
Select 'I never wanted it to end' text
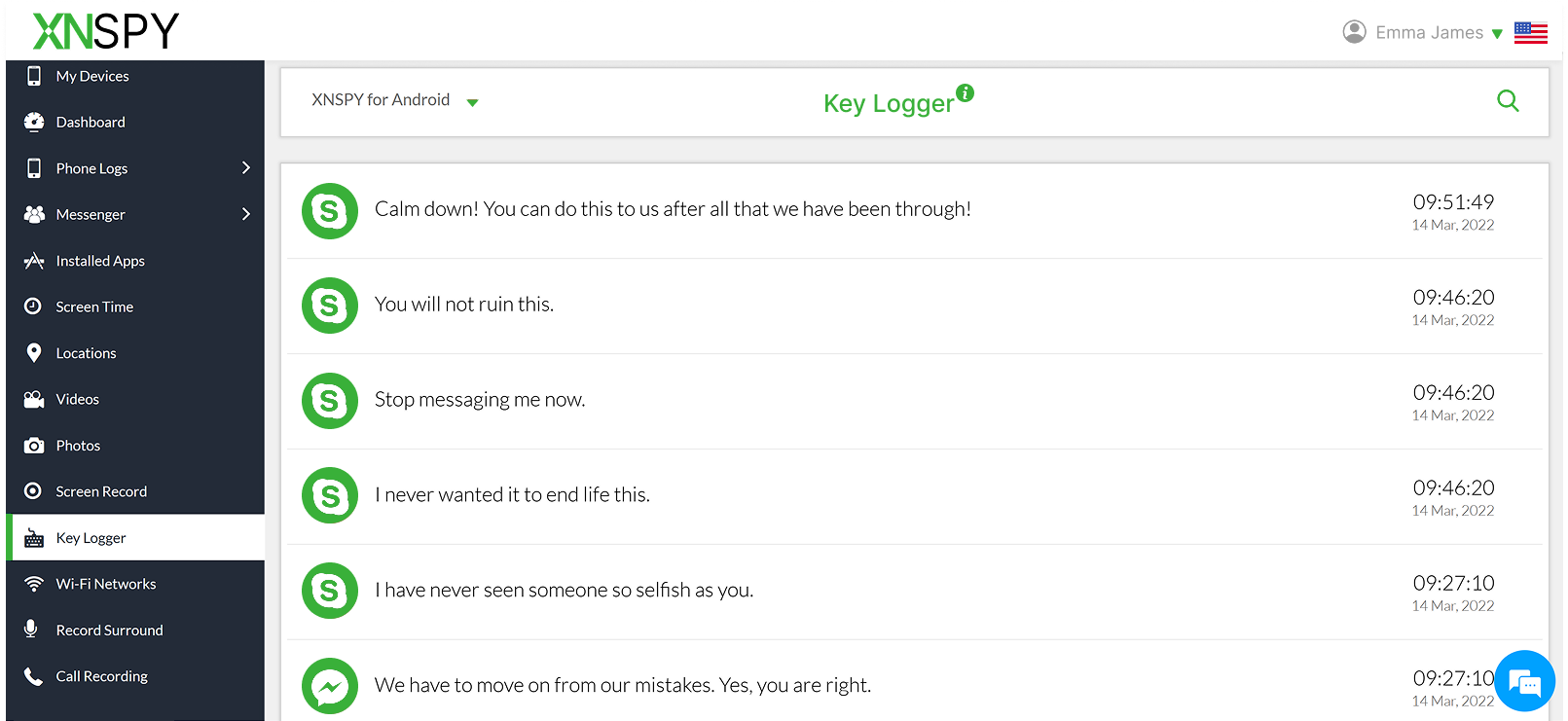coord(512,494)
